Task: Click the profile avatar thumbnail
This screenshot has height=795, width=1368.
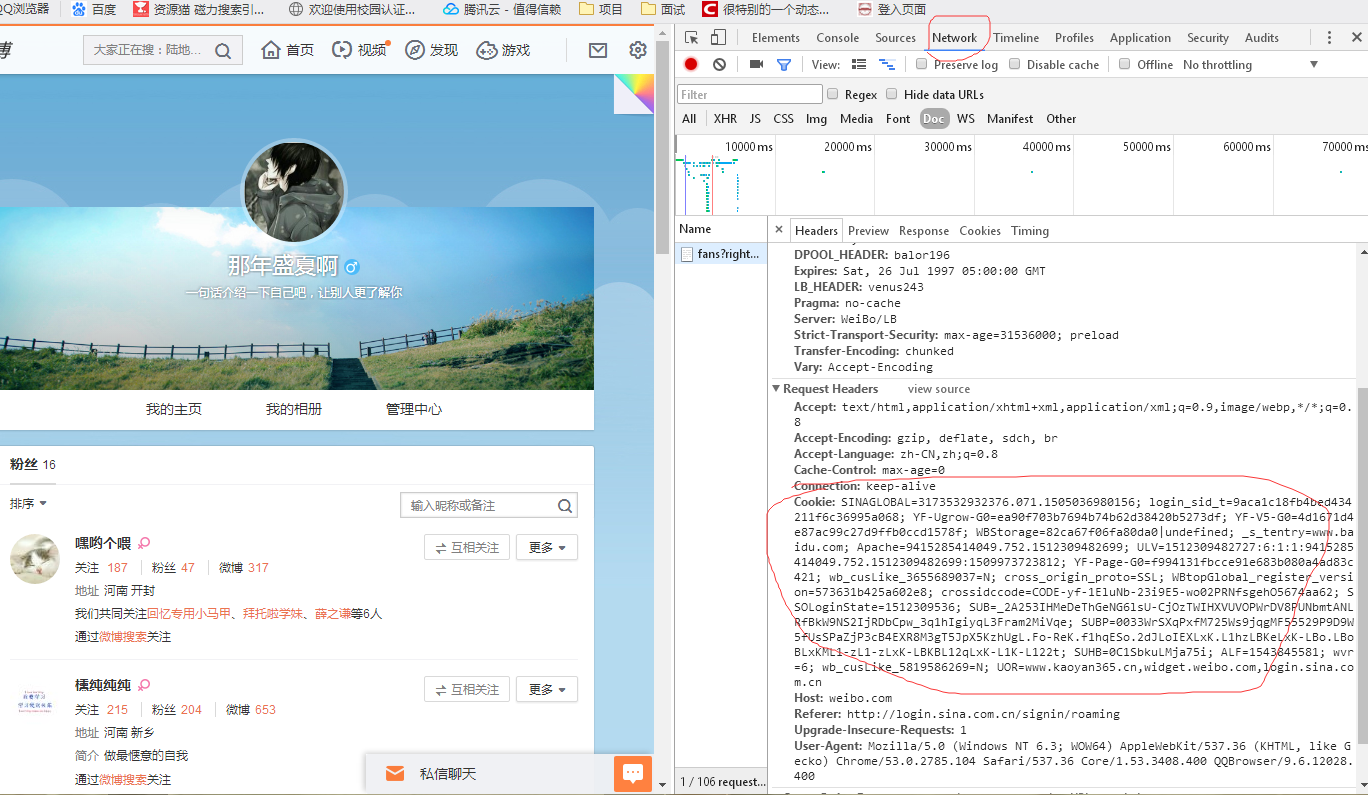Action: tap(295, 192)
